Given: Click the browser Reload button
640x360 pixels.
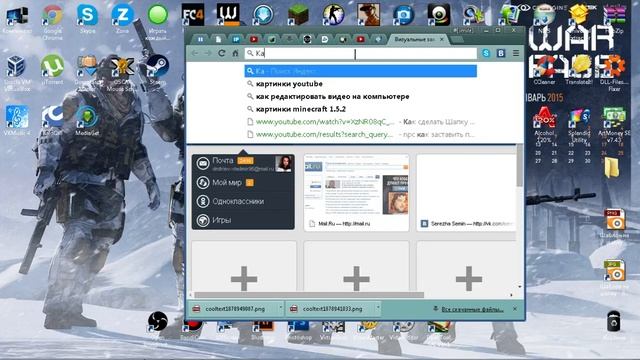Looking at the screenshot, I should tap(222, 53).
